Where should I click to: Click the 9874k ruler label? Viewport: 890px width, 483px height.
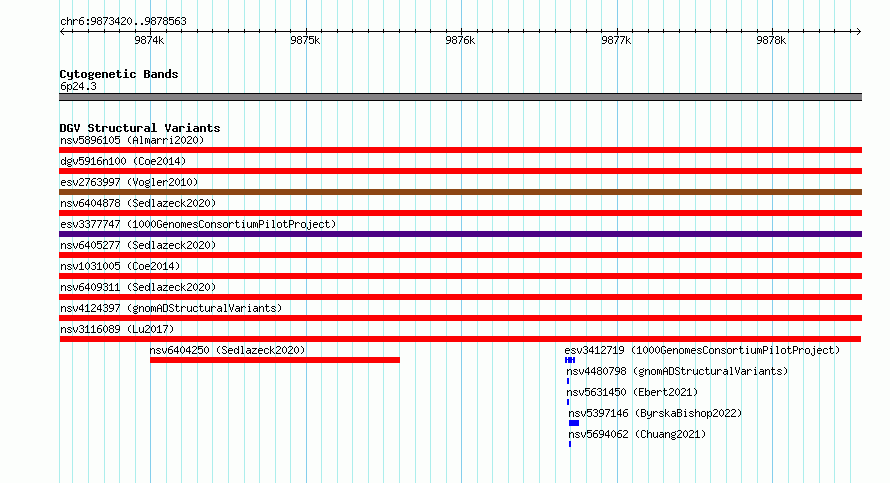tap(149, 40)
